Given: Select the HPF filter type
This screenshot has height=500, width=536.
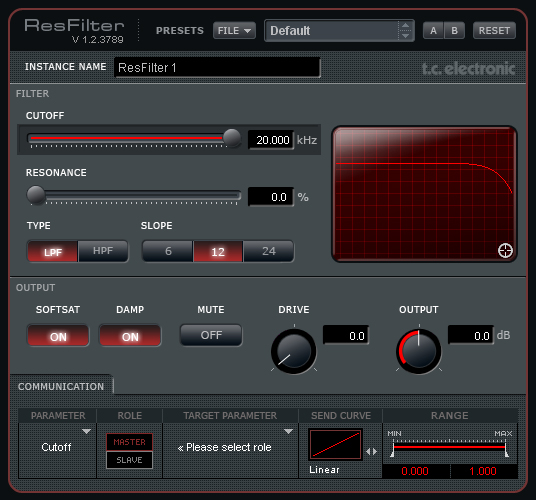Looking at the screenshot, I should point(103,251).
